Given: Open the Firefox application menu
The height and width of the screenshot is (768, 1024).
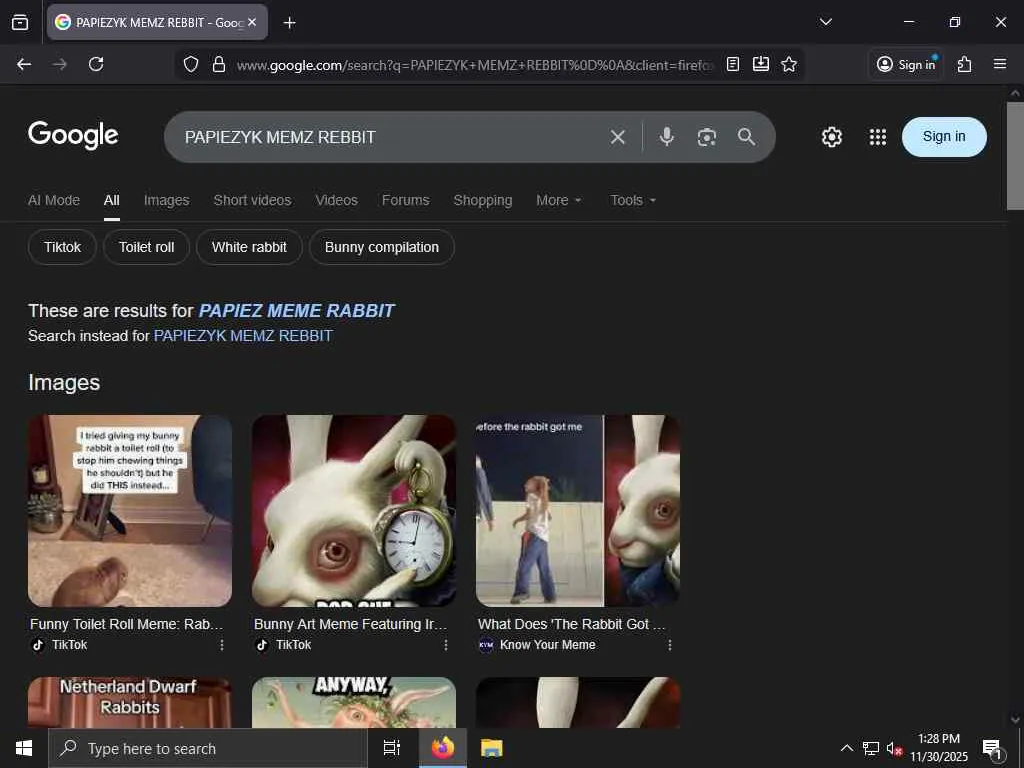Looking at the screenshot, I should click(x=999, y=64).
